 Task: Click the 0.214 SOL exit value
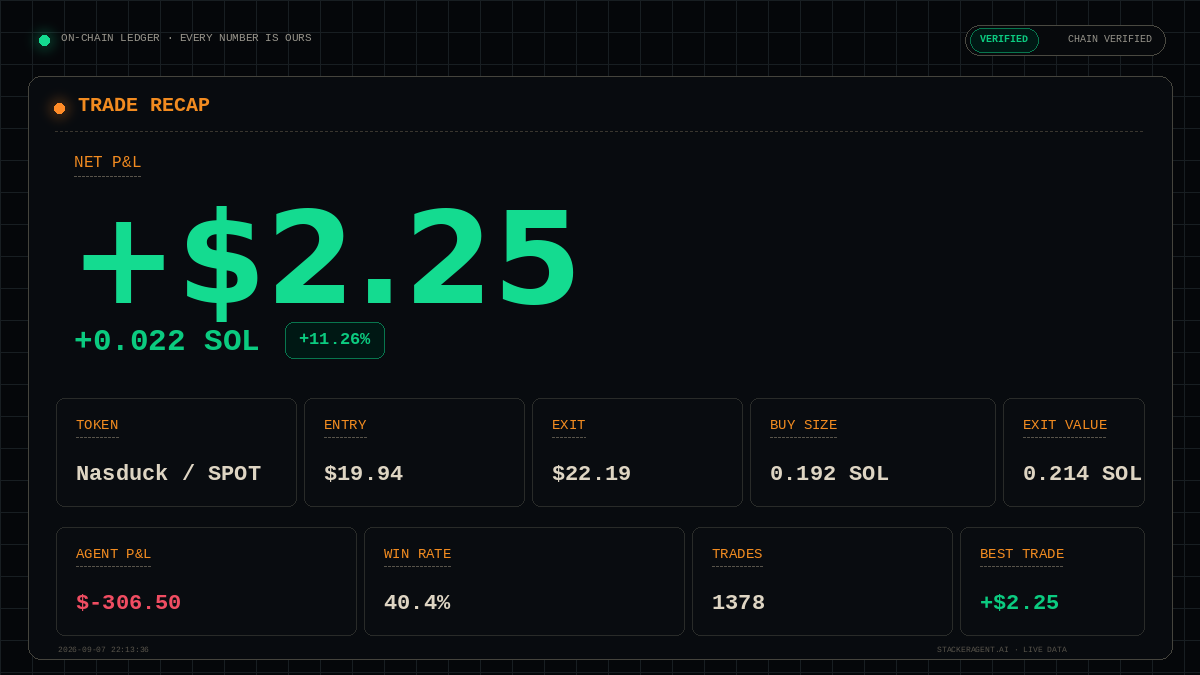(x=1082, y=474)
